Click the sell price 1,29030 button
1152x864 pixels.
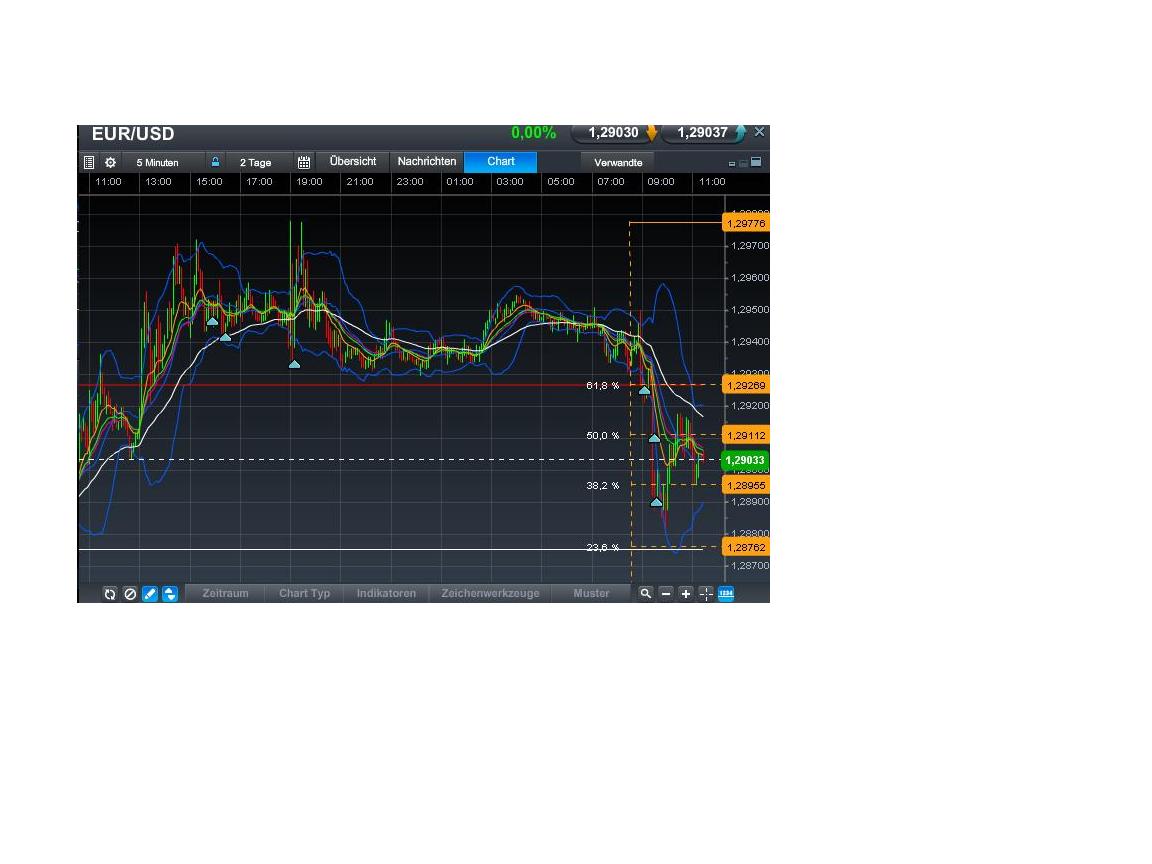coord(614,133)
